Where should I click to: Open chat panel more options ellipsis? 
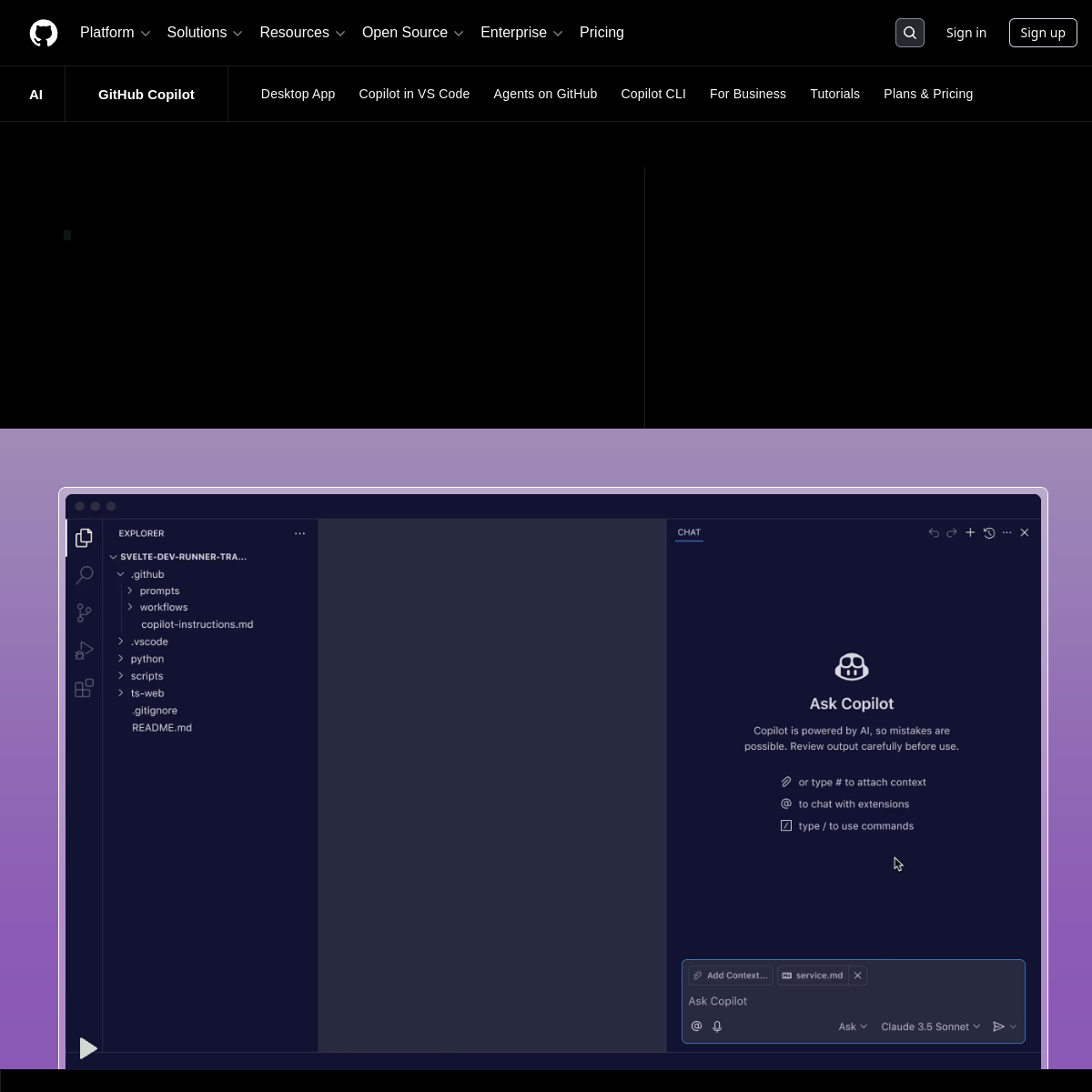point(1006,532)
